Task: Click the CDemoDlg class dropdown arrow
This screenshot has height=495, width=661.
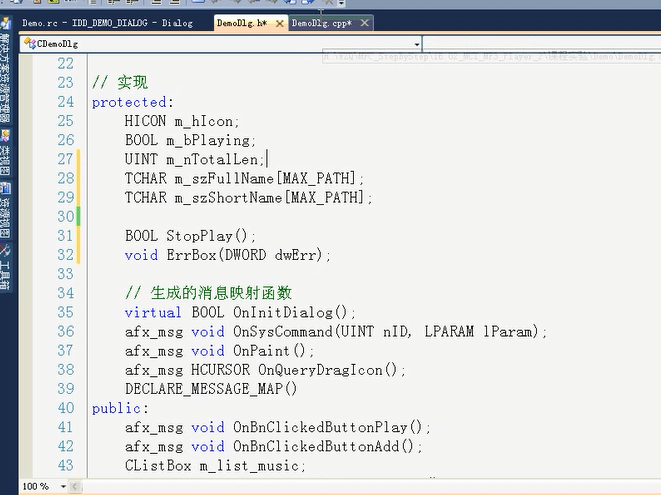Action: [416, 44]
